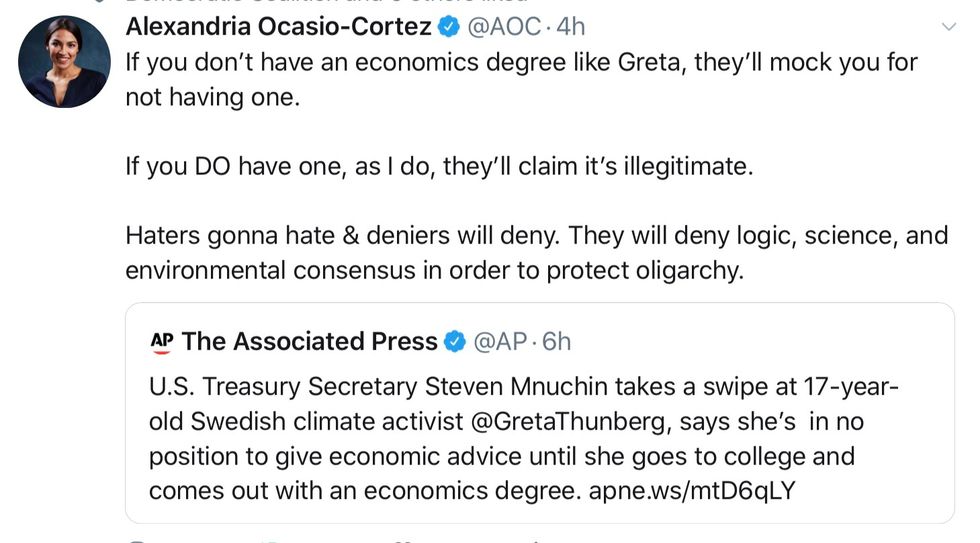This screenshot has width=980, height=543.
Task: Click the verified badge beside Ocasio-Cortez's name
Action: click(x=447, y=28)
